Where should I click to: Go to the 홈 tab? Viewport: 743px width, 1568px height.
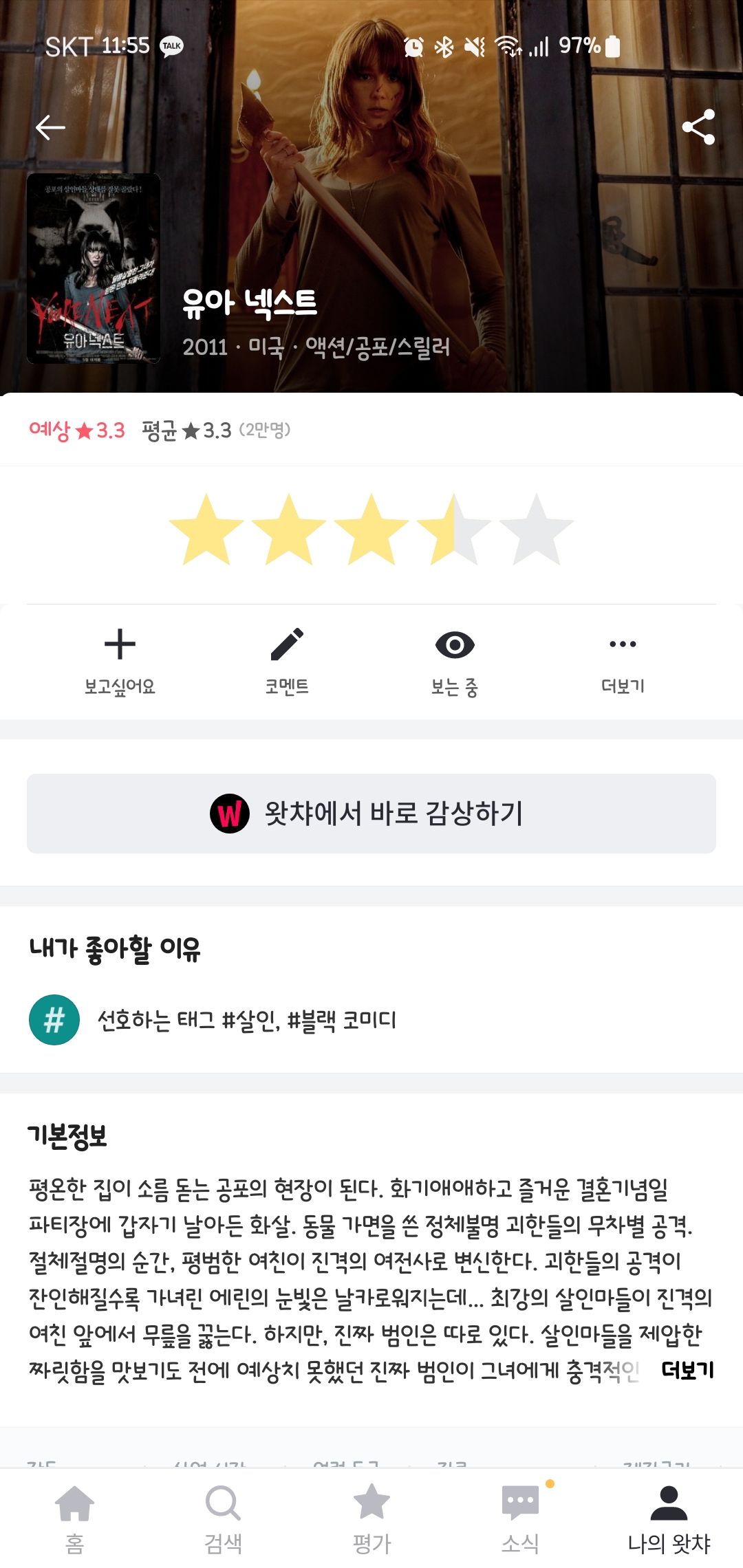click(74, 1516)
